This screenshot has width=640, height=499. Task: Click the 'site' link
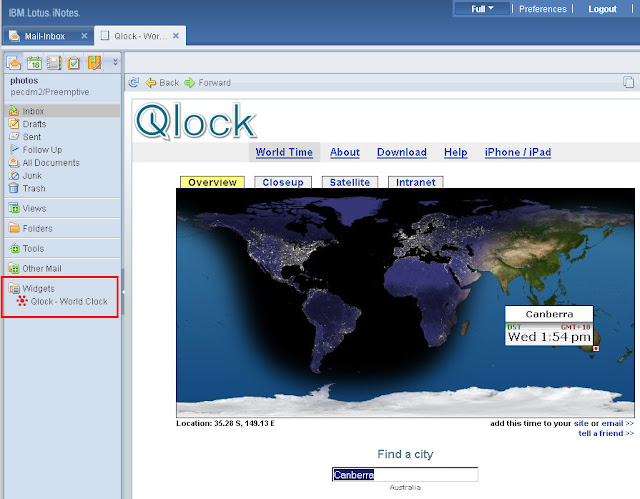pyautogui.click(x=581, y=423)
